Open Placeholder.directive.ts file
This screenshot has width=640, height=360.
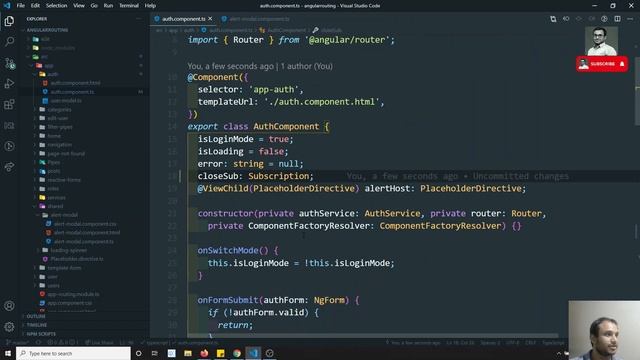coord(77,259)
